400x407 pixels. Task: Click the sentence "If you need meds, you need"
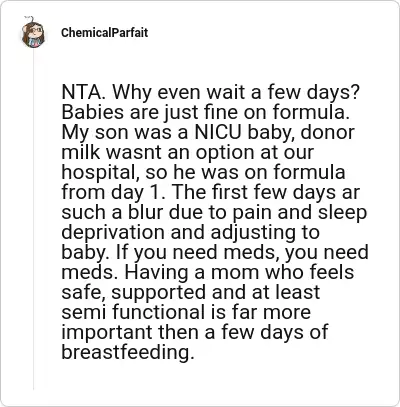click(242, 253)
